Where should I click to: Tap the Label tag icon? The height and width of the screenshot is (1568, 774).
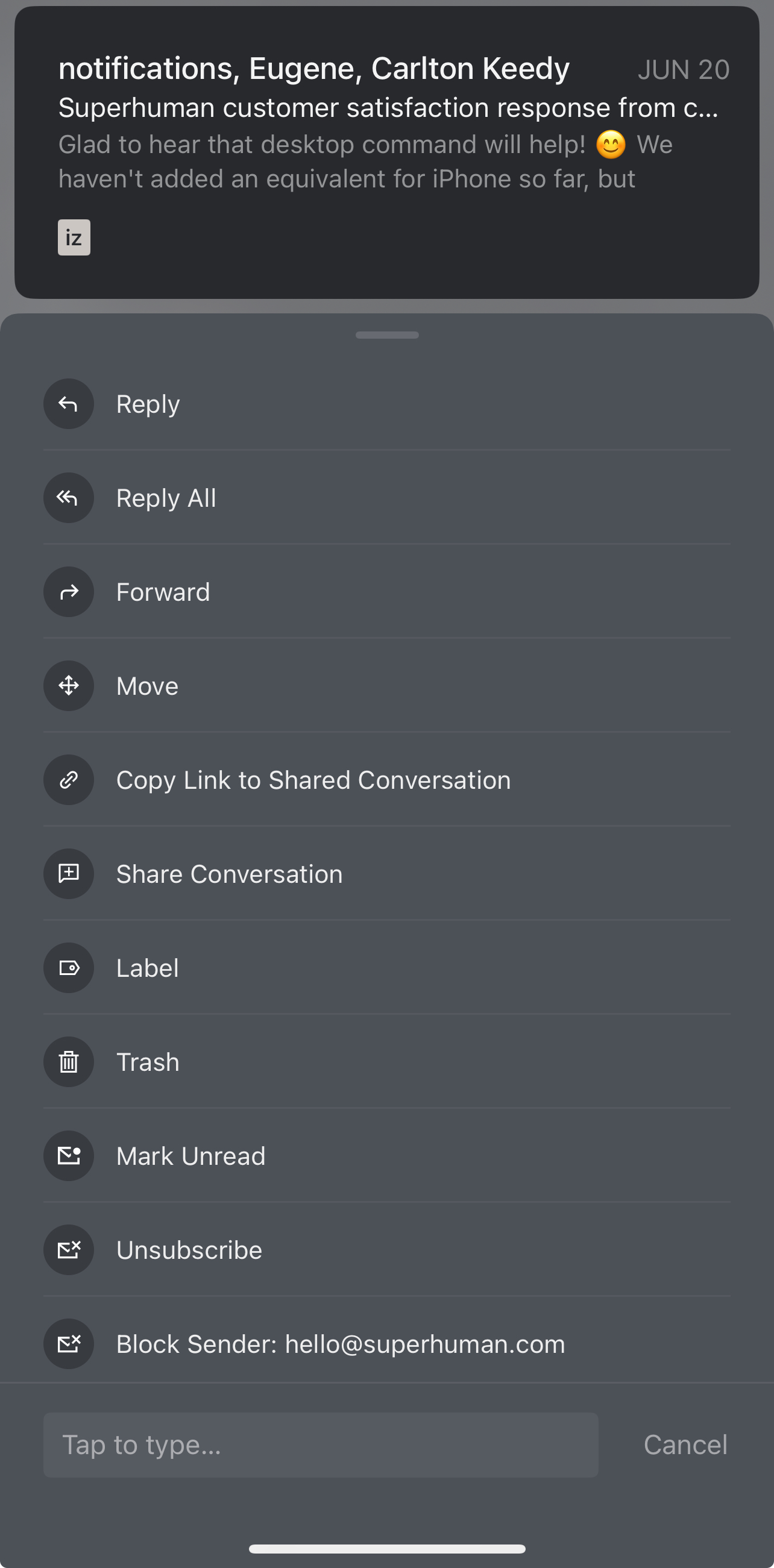pyautogui.click(x=68, y=968)
